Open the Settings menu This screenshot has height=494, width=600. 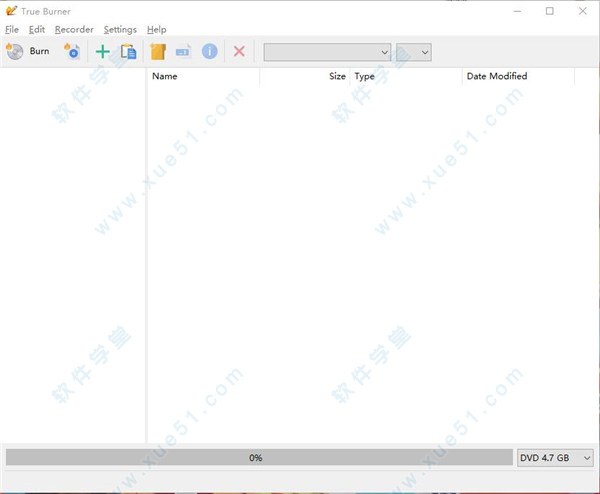[120, 29]
